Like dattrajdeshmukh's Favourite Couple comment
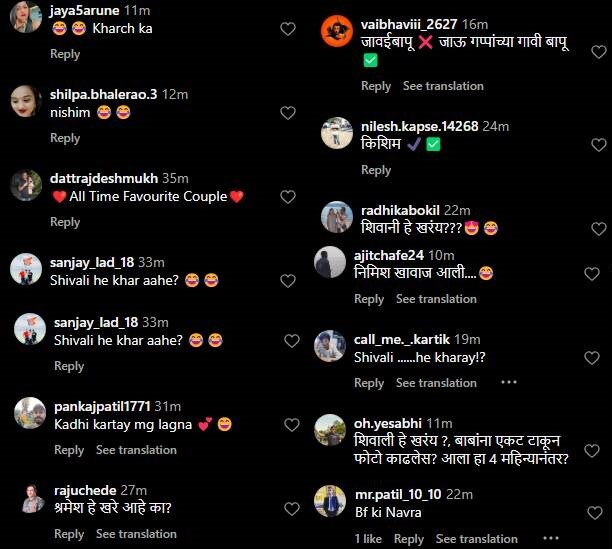The width and height of the screenshot is (612, 549). pyautogui.click(x=288, y=197)
